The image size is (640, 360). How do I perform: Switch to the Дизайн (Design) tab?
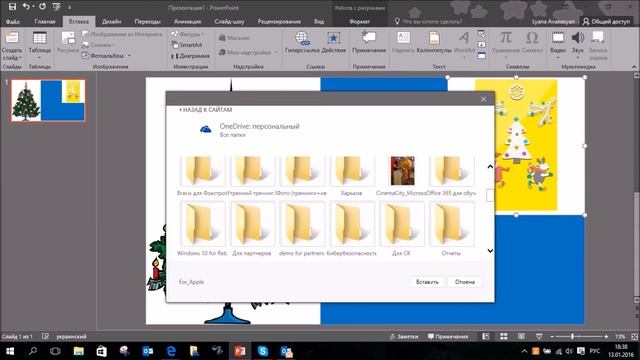pyautogui.click(x=111, y=21)
